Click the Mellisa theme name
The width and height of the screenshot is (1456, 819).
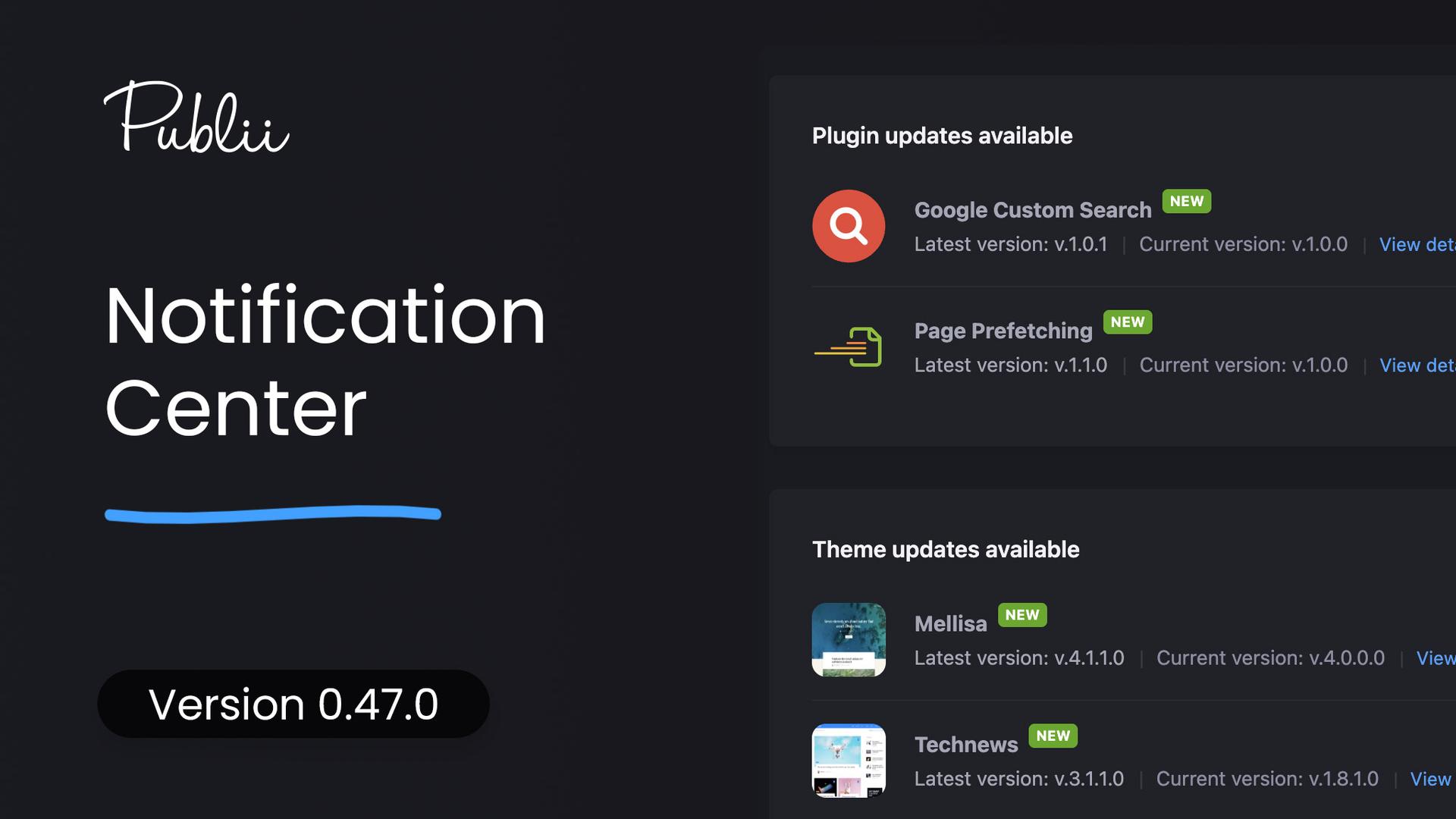[x=950, y=624]
